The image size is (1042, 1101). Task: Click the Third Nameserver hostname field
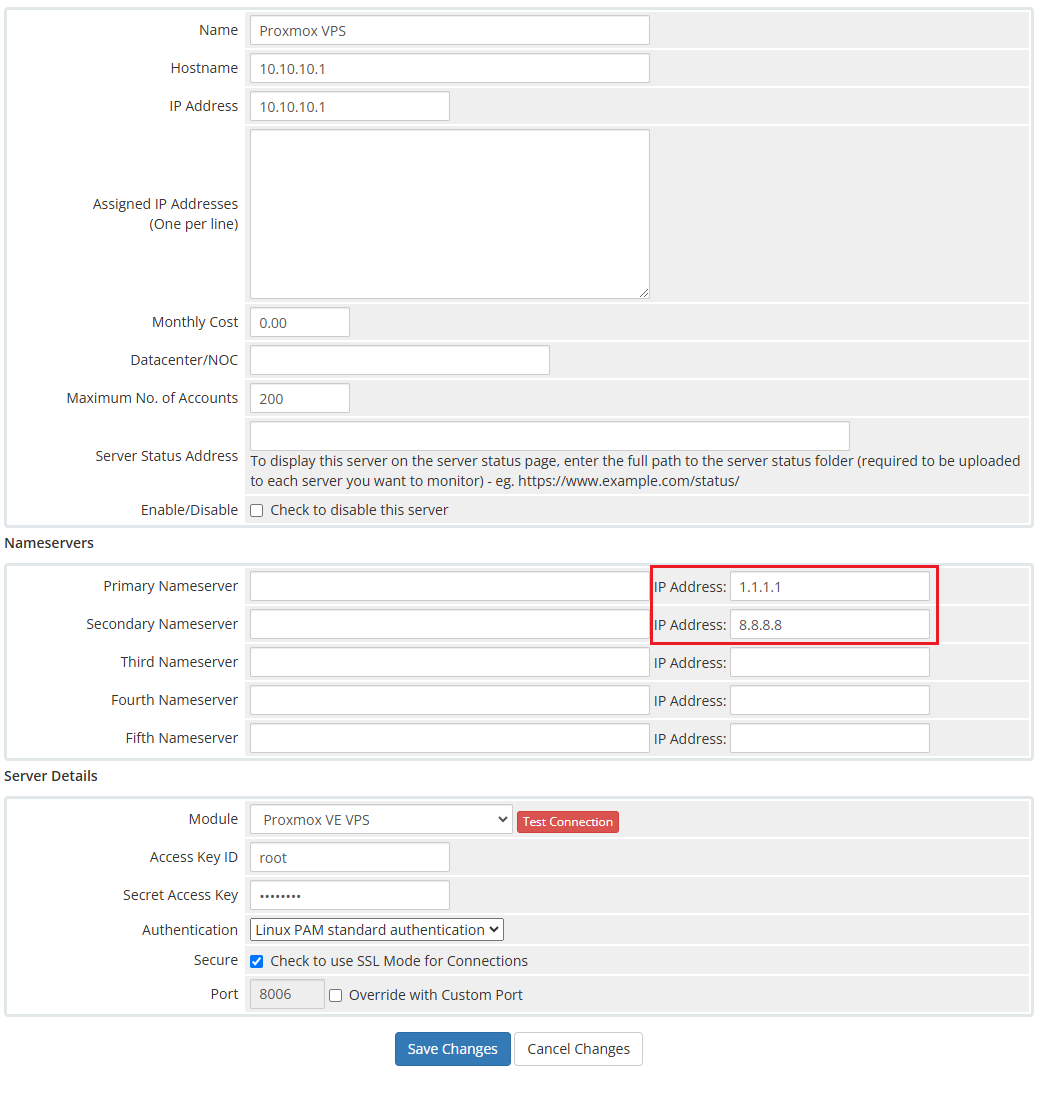coord(449,662)
